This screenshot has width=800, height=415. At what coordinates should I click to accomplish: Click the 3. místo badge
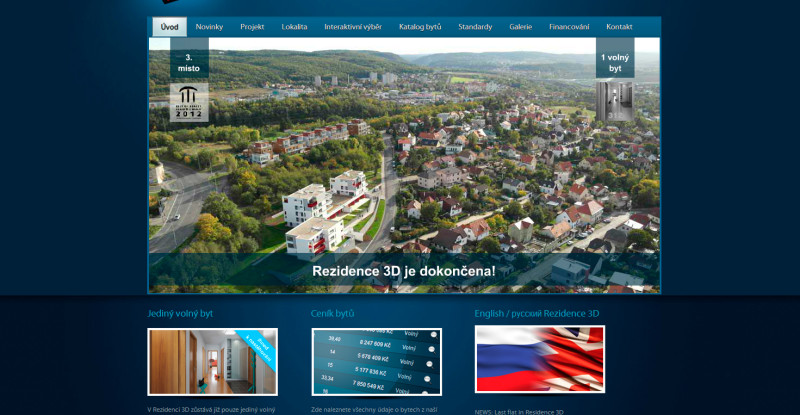pyautogui.click(x=189, y=58)
